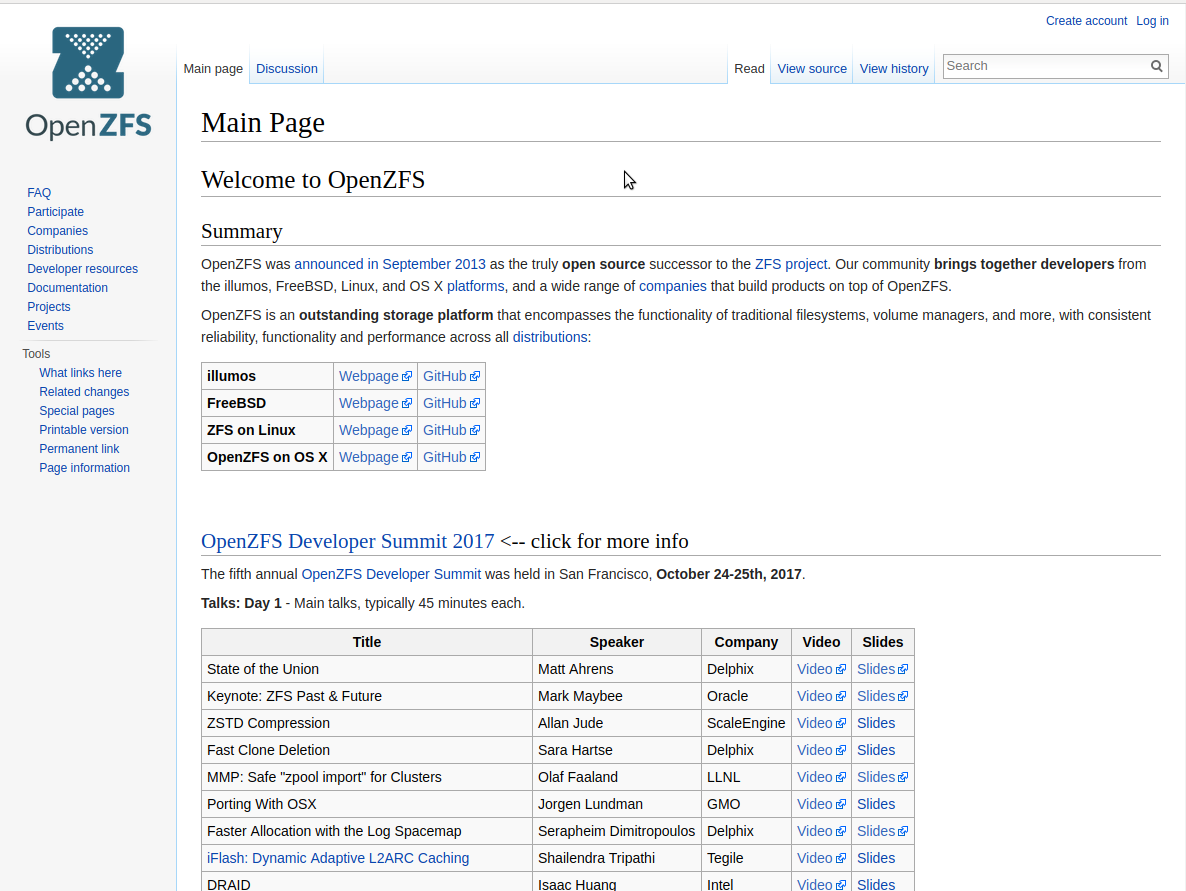This screenshot has height=891, width=1186.
Task: Open Participate in the sidebar
Action: coord(55,212)
